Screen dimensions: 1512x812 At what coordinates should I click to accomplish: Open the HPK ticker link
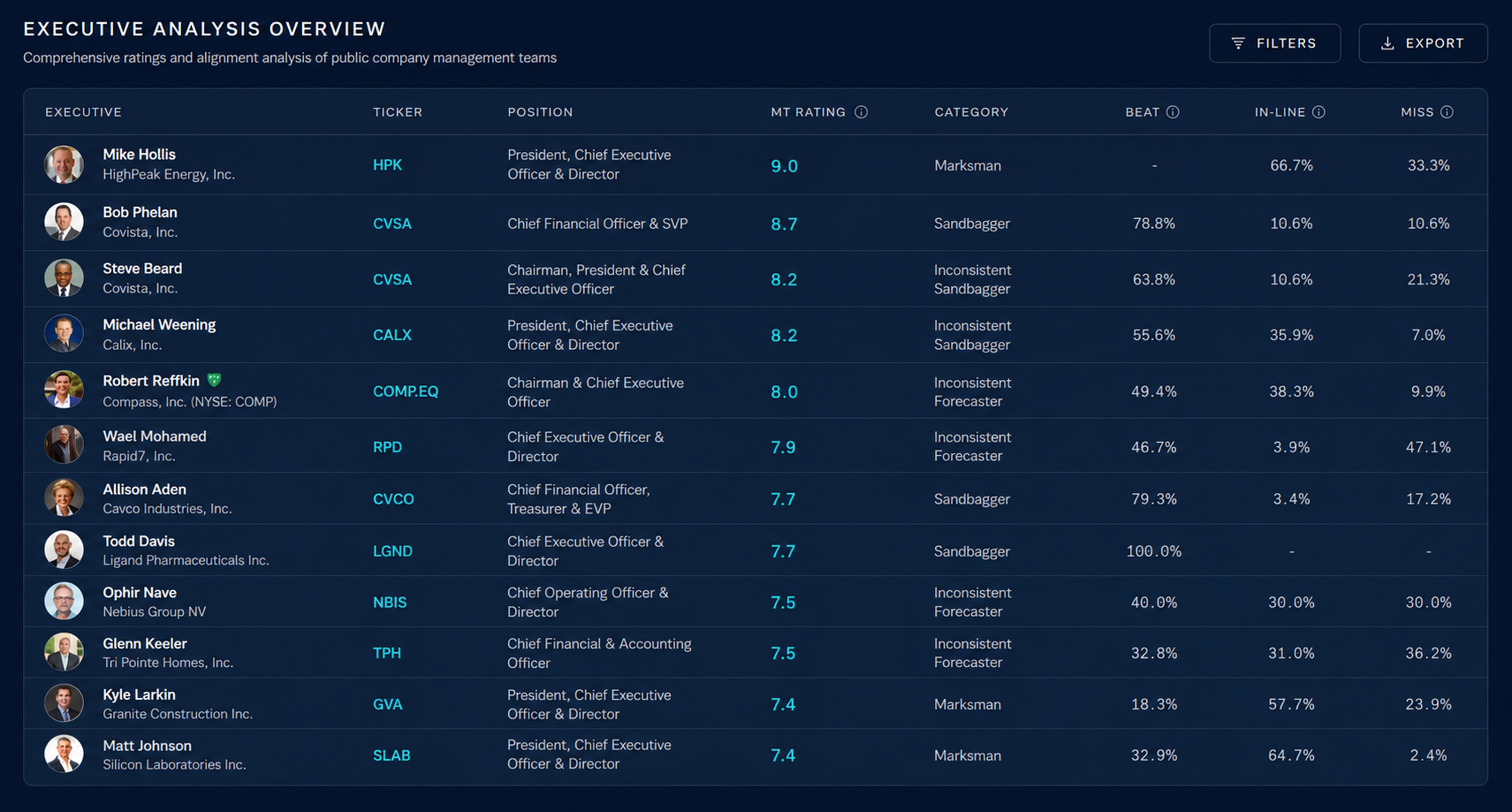(387, 165)
